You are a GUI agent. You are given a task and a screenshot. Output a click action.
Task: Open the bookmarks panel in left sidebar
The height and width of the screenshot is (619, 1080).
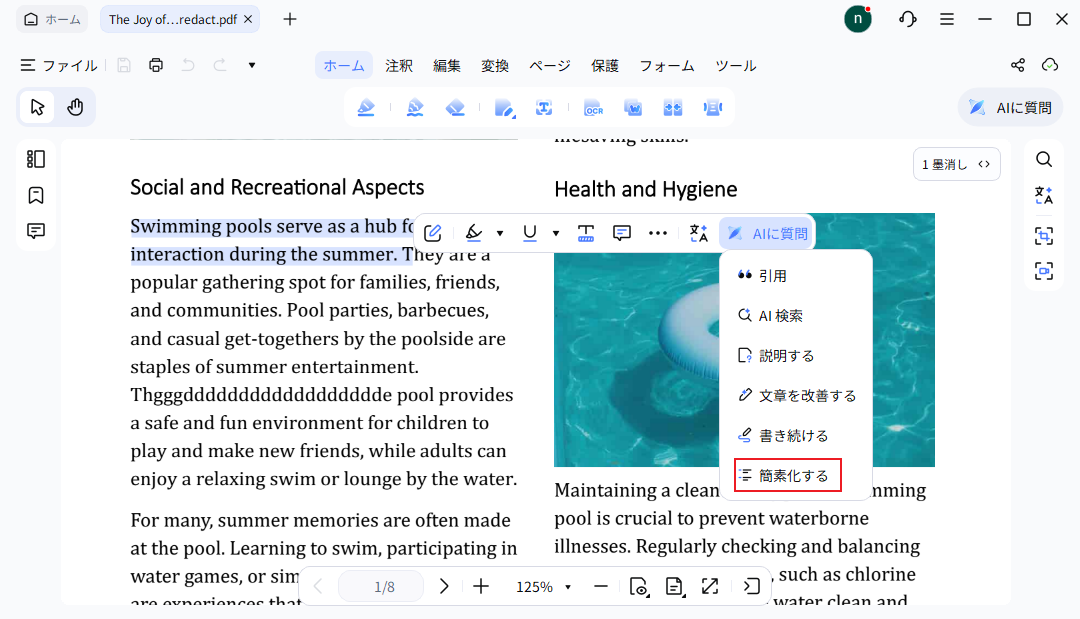tap(36, 194)
